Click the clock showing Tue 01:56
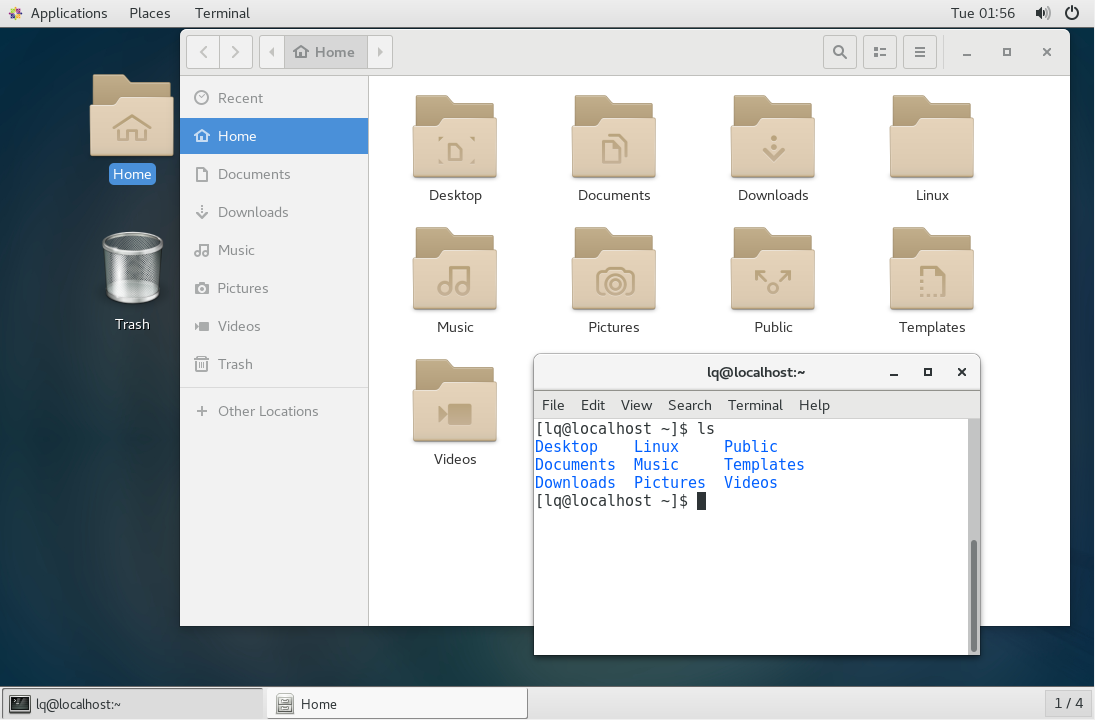The height and width of the screenshot is (720, 1095). tap(983, 13)
